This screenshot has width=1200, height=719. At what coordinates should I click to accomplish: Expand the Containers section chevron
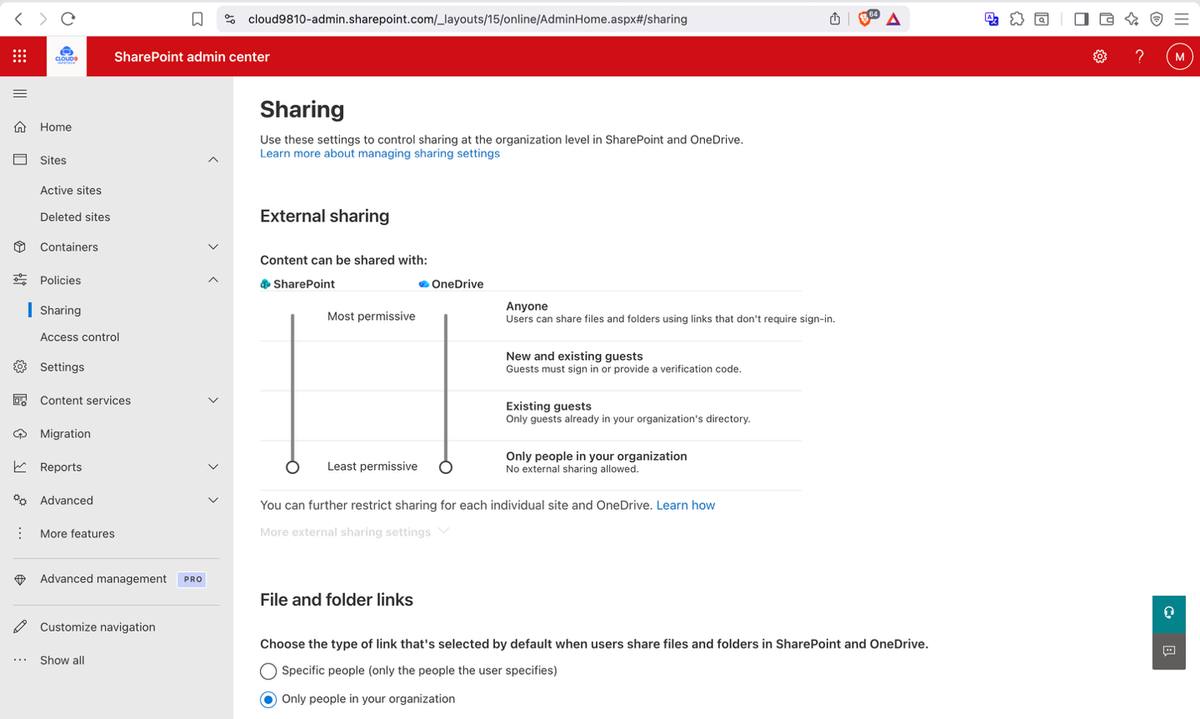click(213, 247)
